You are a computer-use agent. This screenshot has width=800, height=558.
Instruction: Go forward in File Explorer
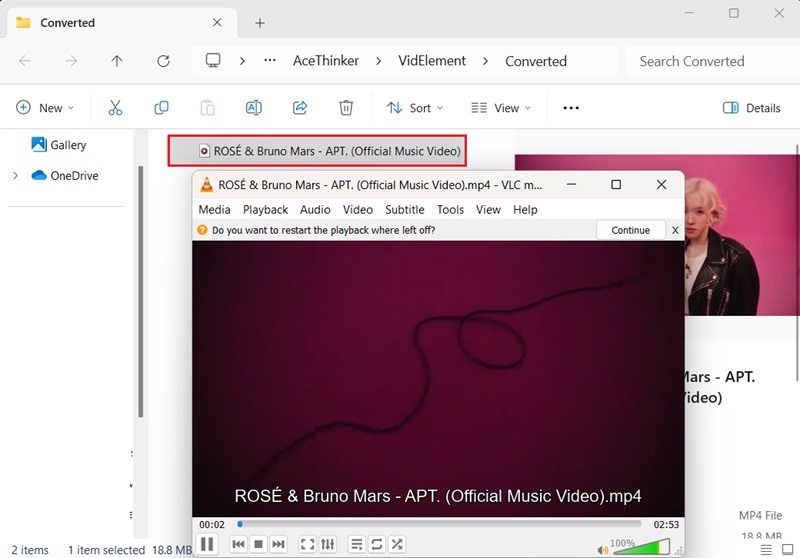pos(71,61)
